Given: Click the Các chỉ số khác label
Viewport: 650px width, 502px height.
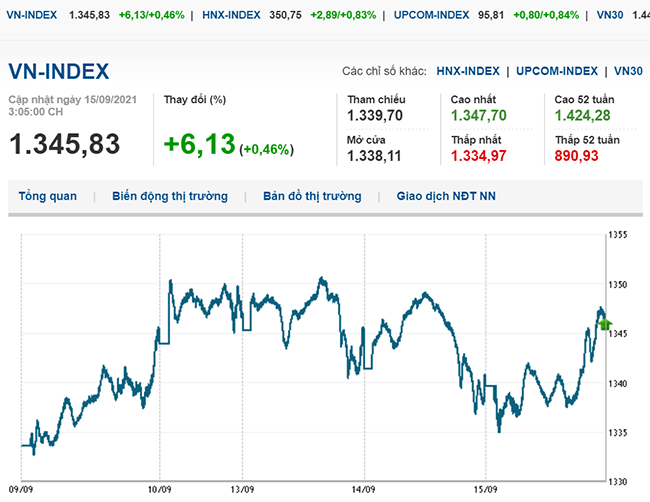Looking at the screenshot, I should click(384, 71).
